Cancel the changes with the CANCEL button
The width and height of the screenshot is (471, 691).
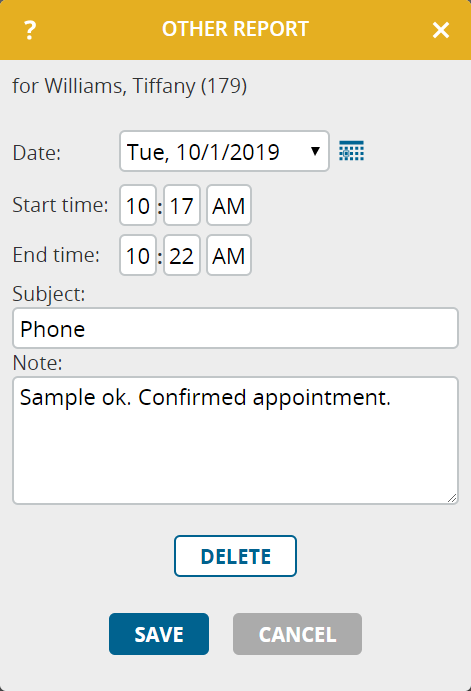click(x=297, y=634)
